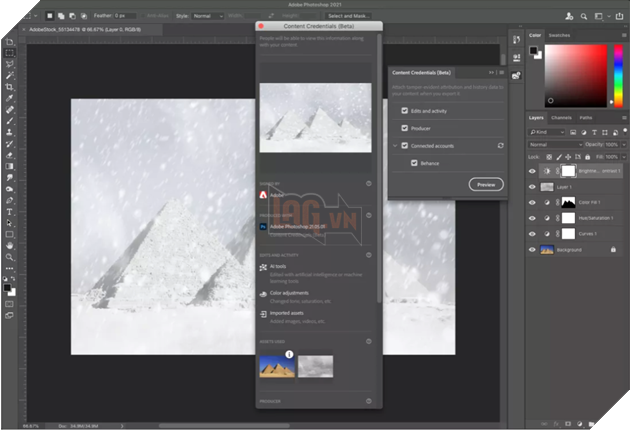This screenshot has height=430, width=630.
Task: Click info badge on pyramids asset thumbnail
Action: (x=289, y=354)
